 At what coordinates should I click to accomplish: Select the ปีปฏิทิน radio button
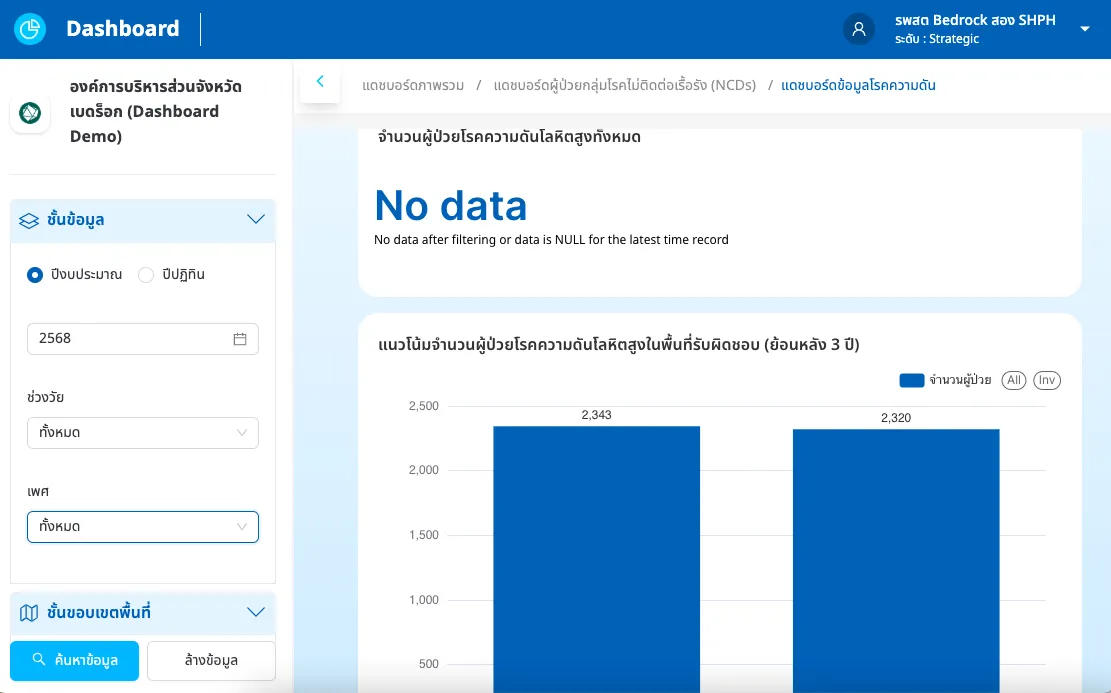(x=146, y=274)
